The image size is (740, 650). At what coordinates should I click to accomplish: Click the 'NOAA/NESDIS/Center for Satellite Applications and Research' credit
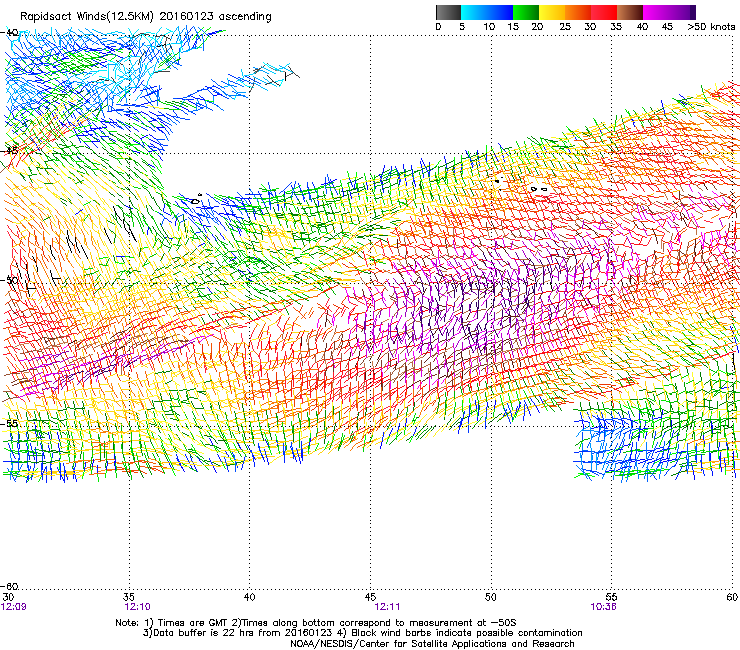tap(432, 644)
